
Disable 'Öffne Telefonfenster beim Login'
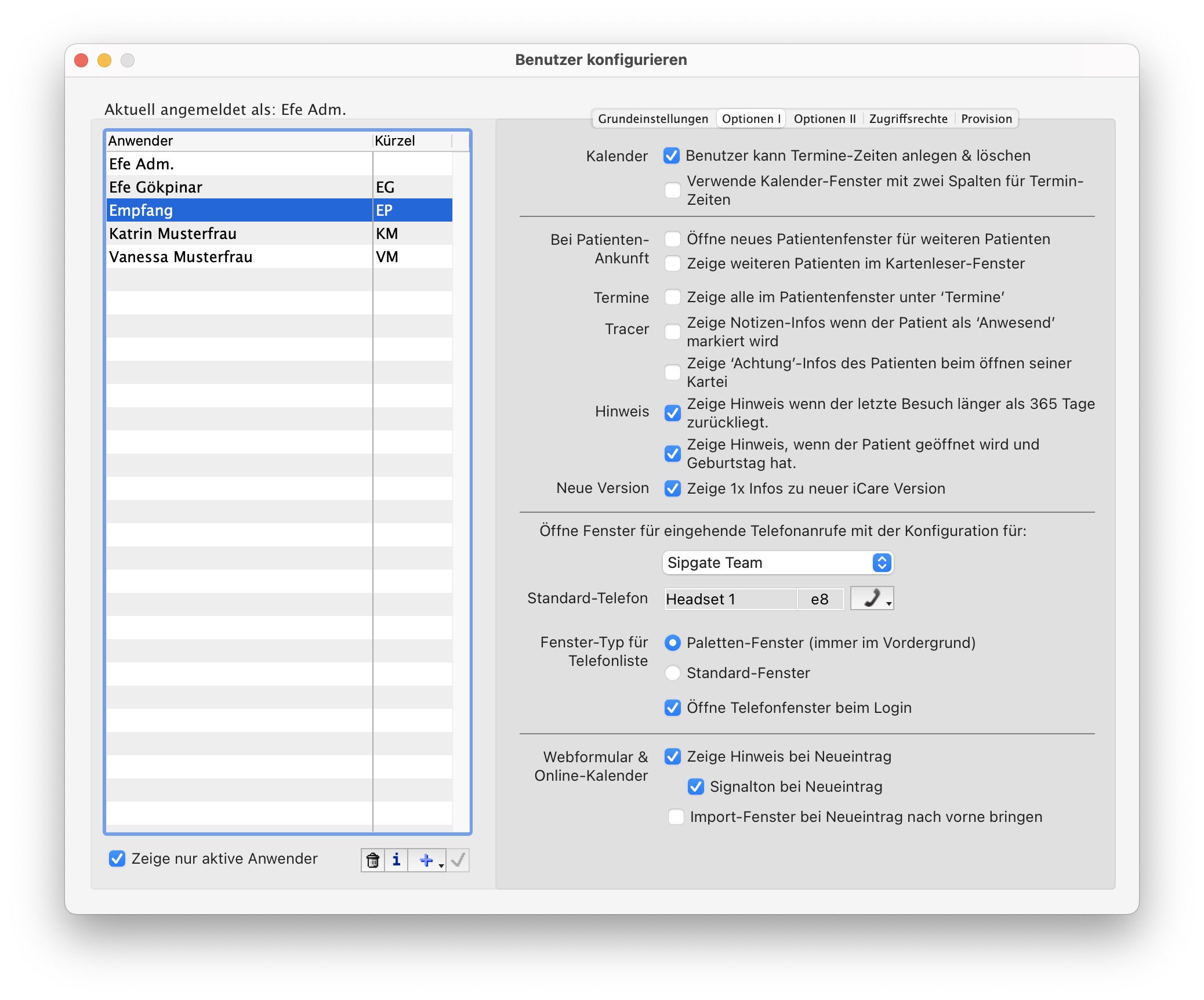tap(673, 708)
